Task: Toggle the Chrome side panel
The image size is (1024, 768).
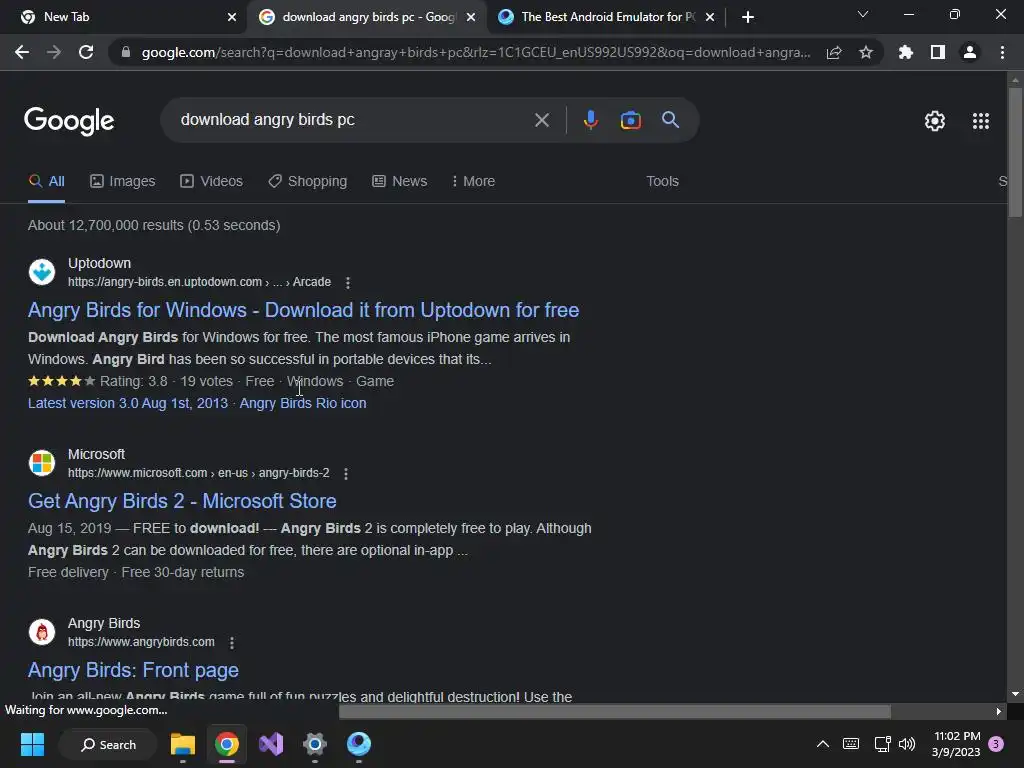Action: [938, 52]
